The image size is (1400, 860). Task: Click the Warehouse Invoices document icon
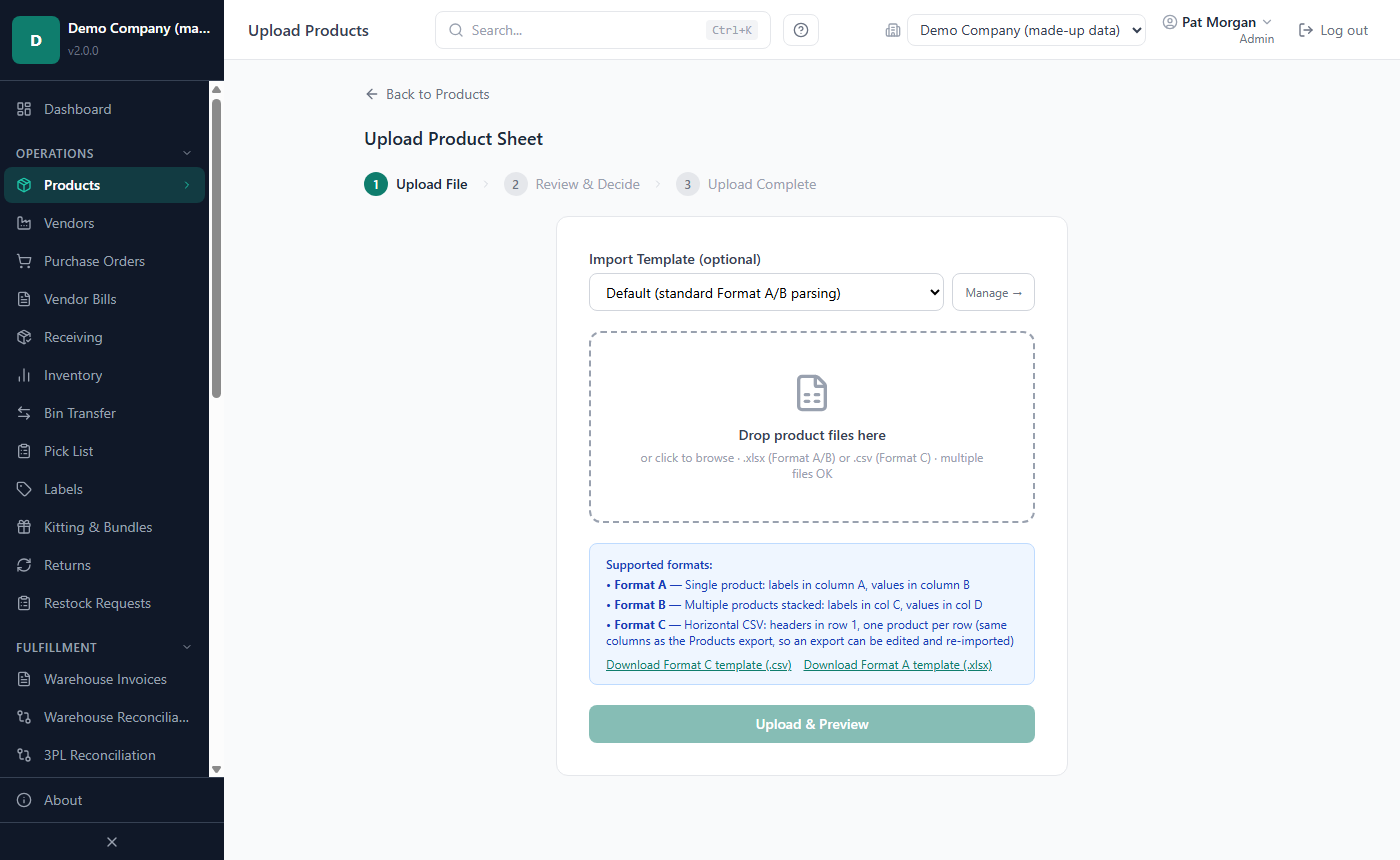click(24, 679)
